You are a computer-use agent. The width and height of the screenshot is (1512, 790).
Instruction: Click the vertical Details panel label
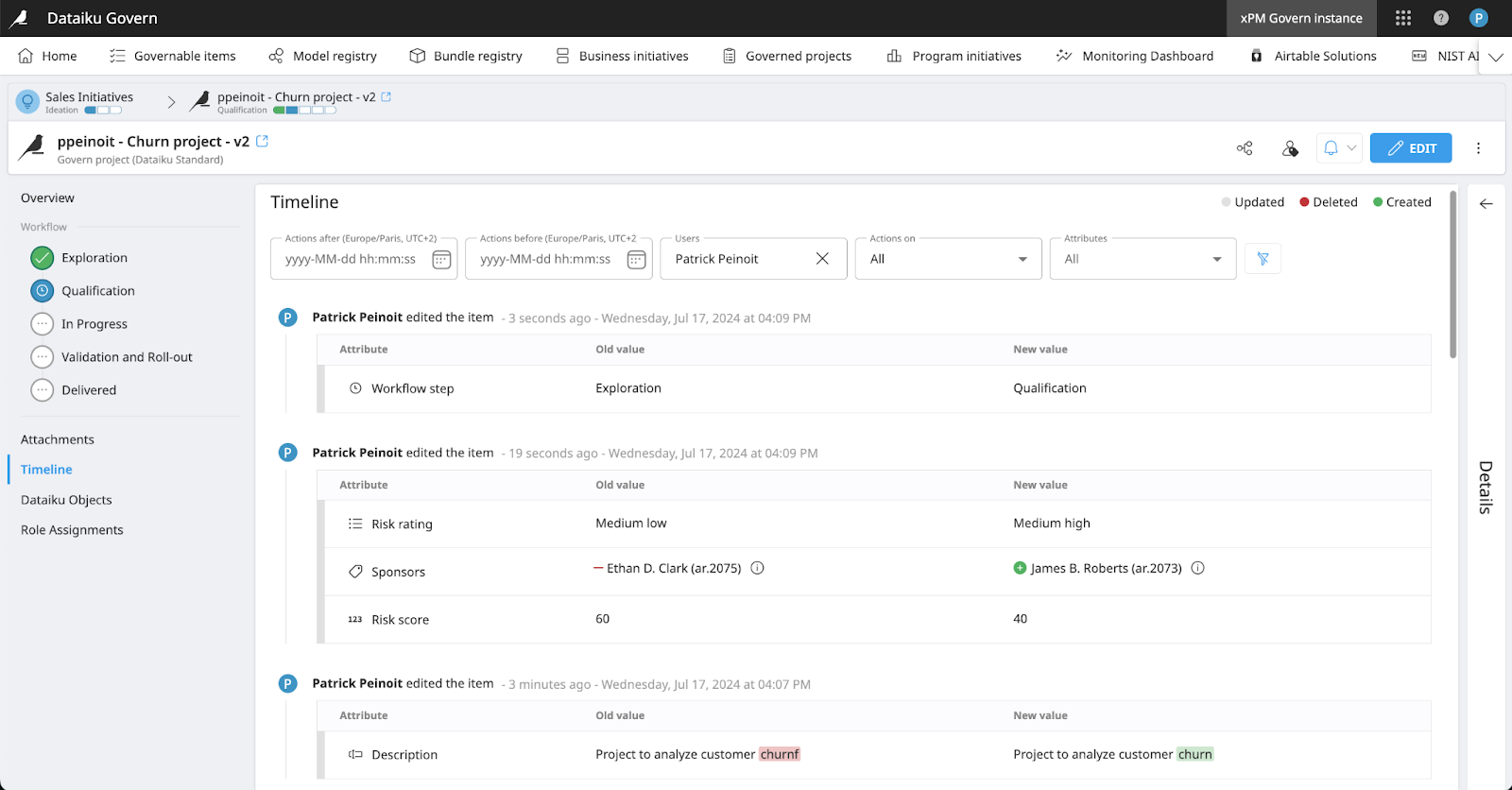point(1486,488)
